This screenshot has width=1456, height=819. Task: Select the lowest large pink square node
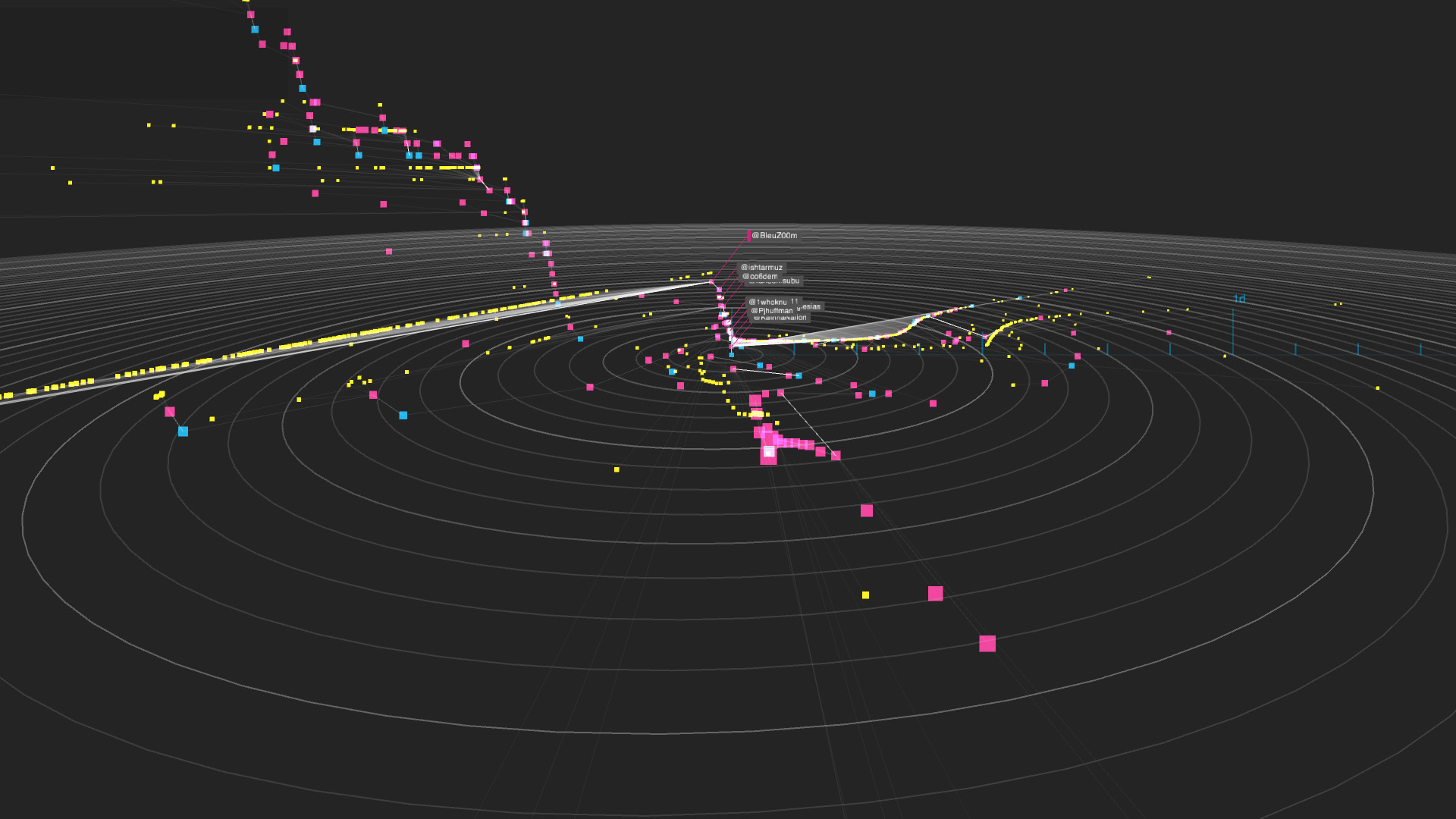click(987, 644)
